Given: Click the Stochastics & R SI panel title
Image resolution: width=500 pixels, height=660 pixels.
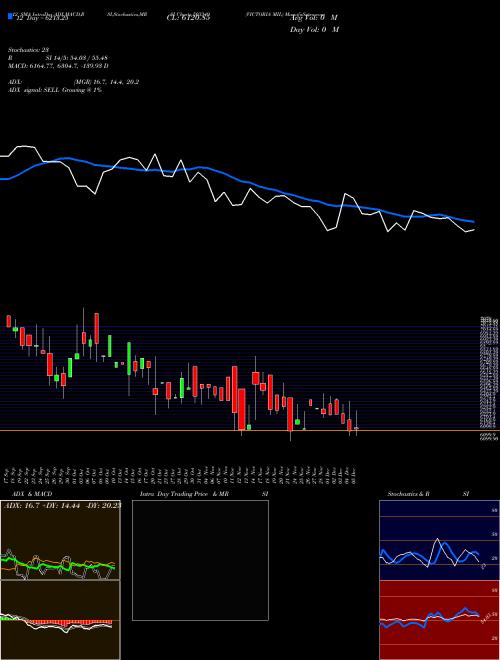Looking at the screenshot, I should [x=428, y=494].
